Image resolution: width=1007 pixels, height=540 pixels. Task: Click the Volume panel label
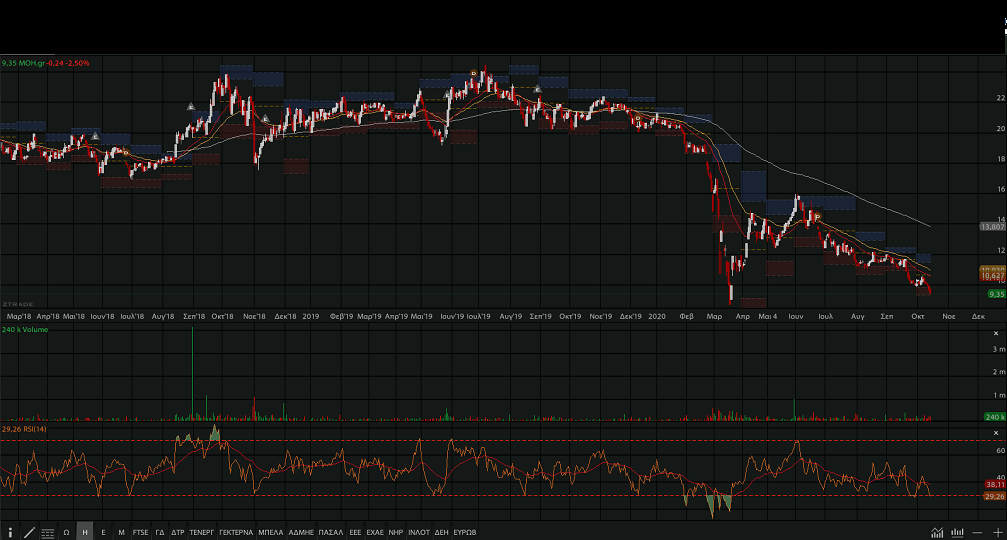pyautogui.click(x=25, y=328)
